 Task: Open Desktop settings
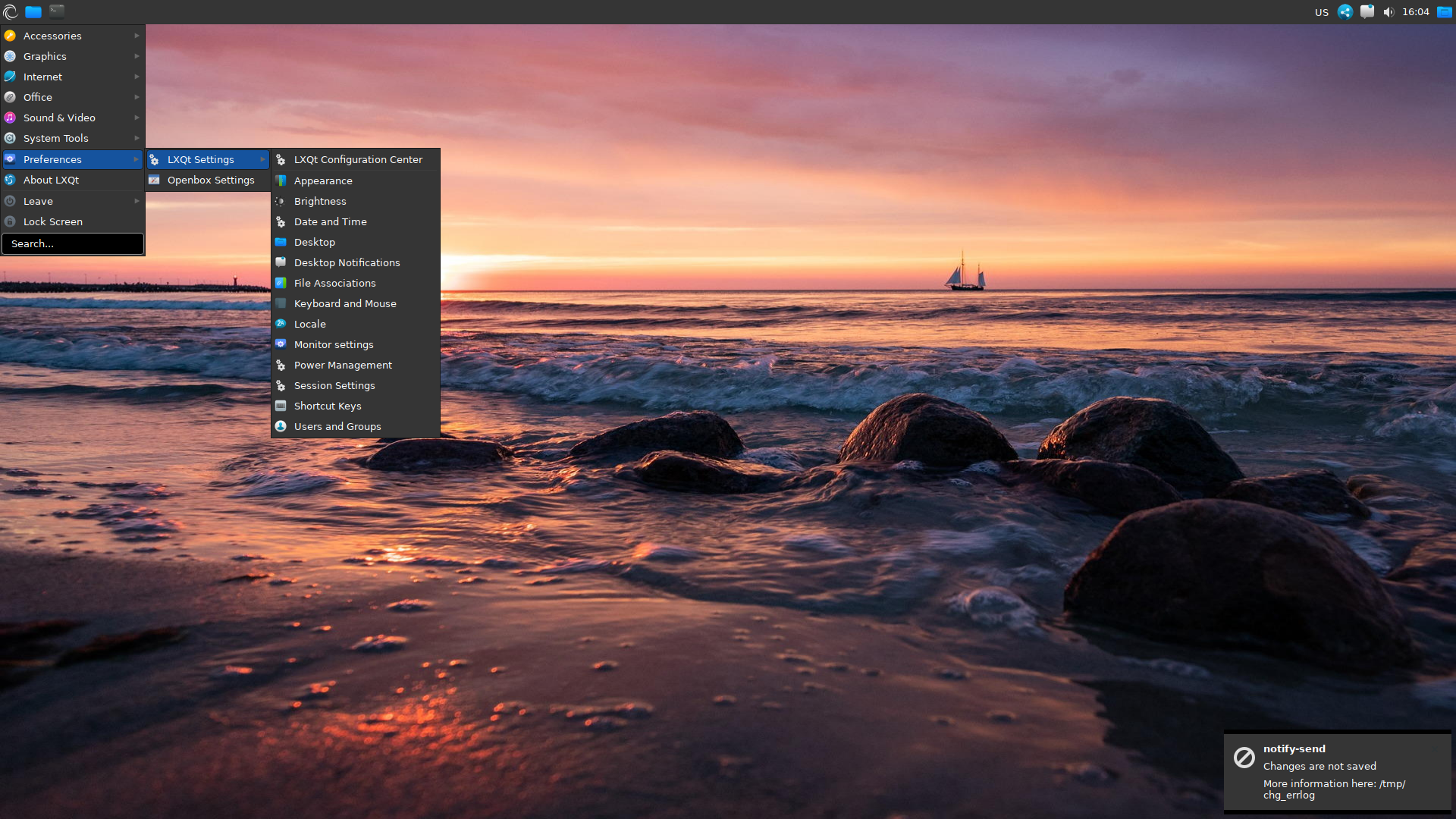[356, 242]
